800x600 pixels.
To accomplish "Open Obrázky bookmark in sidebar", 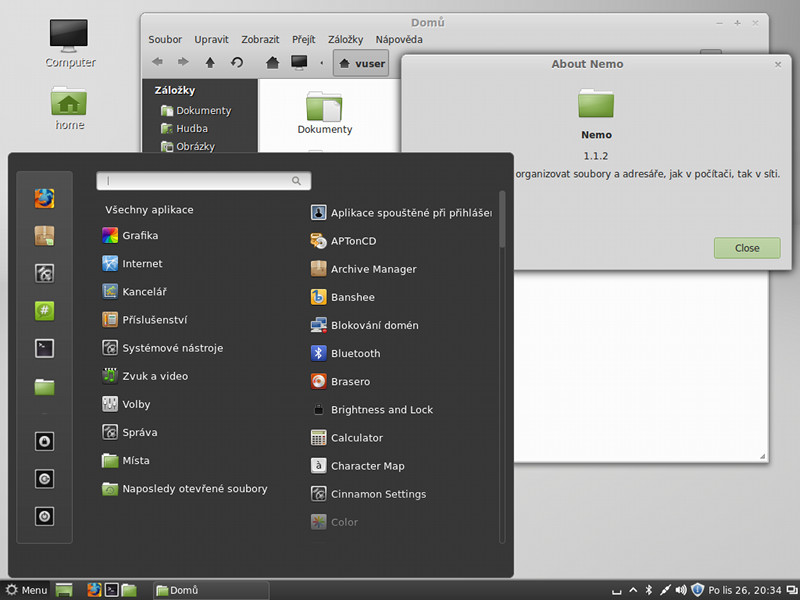I will (188, 146).
